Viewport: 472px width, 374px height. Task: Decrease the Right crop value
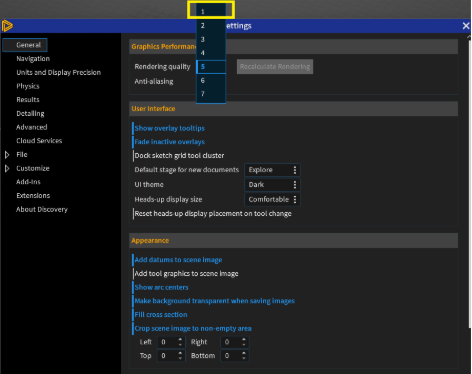click(x=244, y=345)
